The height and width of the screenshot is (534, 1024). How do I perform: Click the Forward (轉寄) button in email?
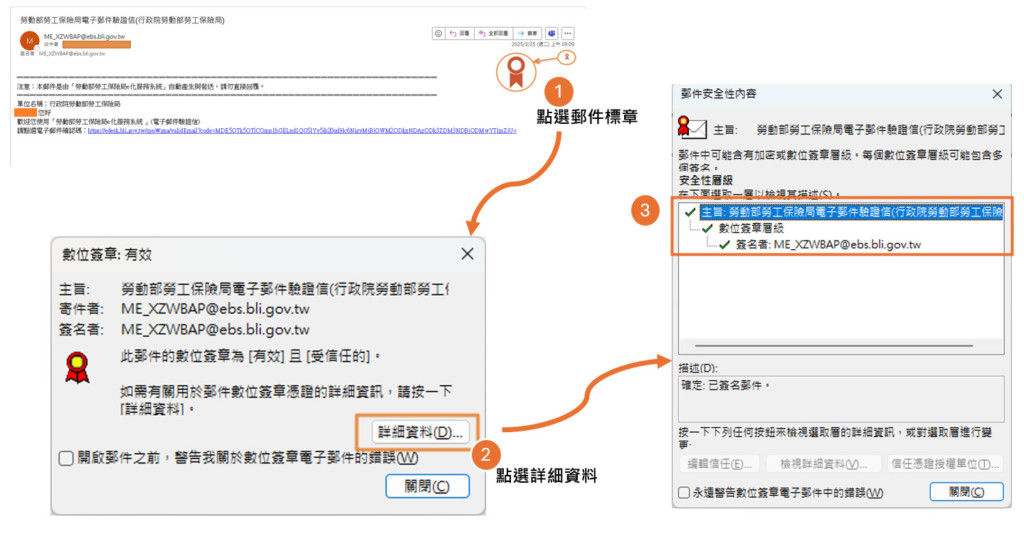[527, 33]
